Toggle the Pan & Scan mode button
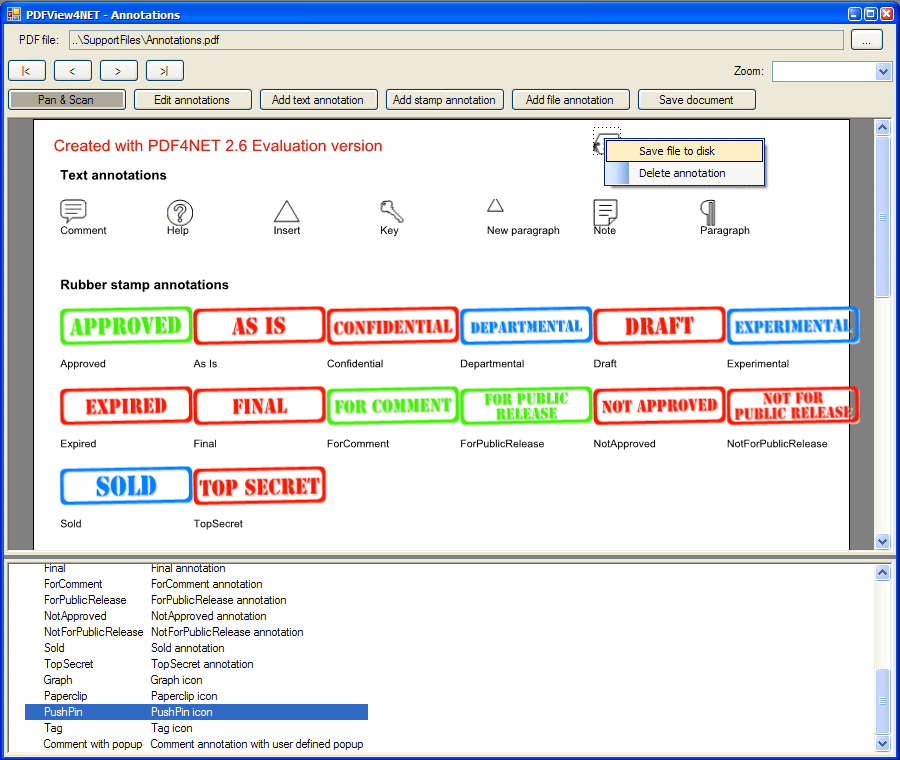The height and width of the screenshot is (760, 900). tap(67, 100)
